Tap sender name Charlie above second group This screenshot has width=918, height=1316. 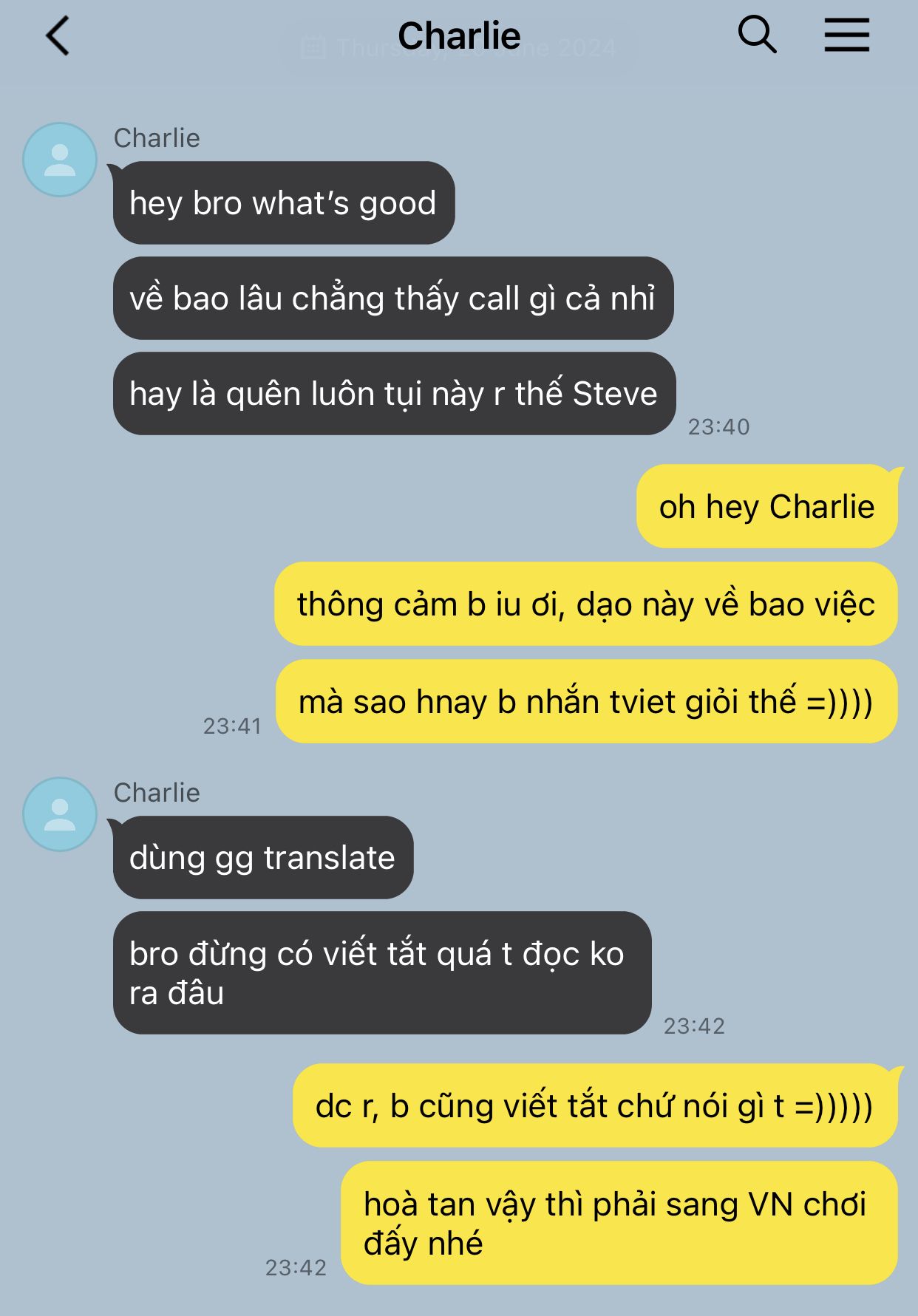coord(157,793)
